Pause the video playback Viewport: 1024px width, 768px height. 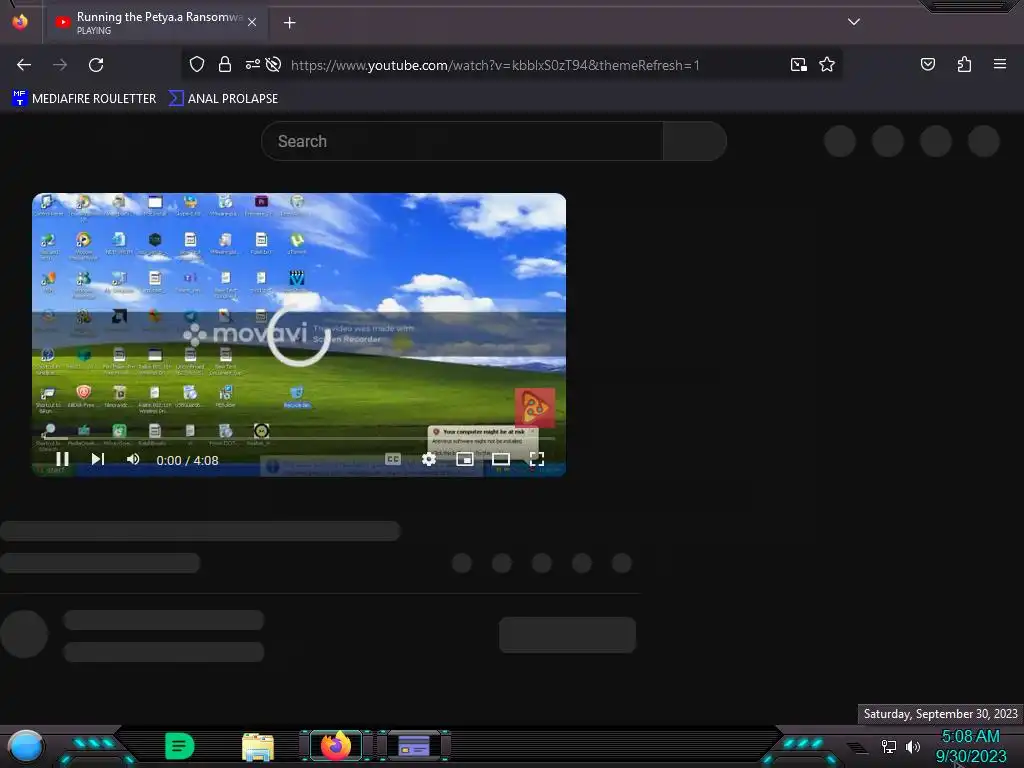click(x=62, y=460)
